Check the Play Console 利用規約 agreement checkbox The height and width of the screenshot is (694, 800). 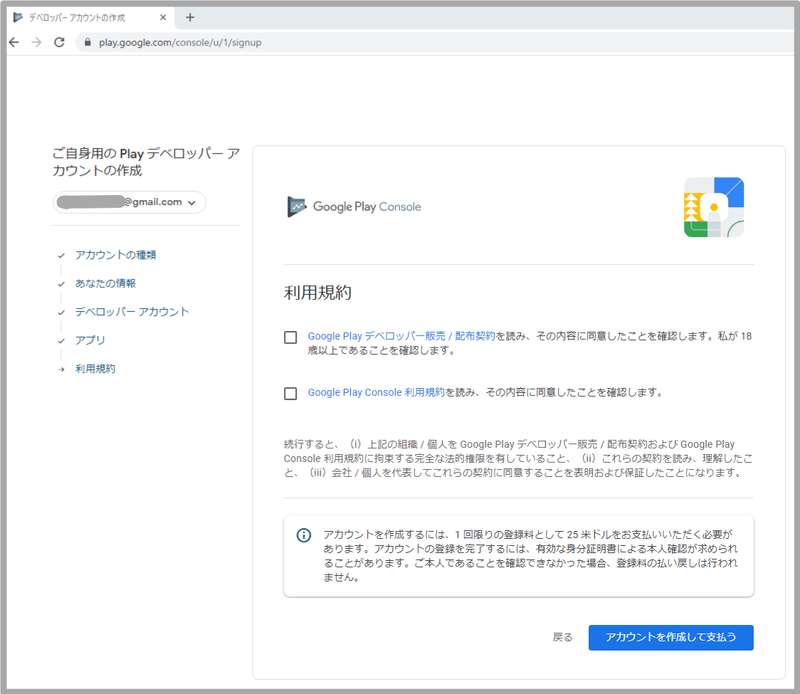[290, 393]
